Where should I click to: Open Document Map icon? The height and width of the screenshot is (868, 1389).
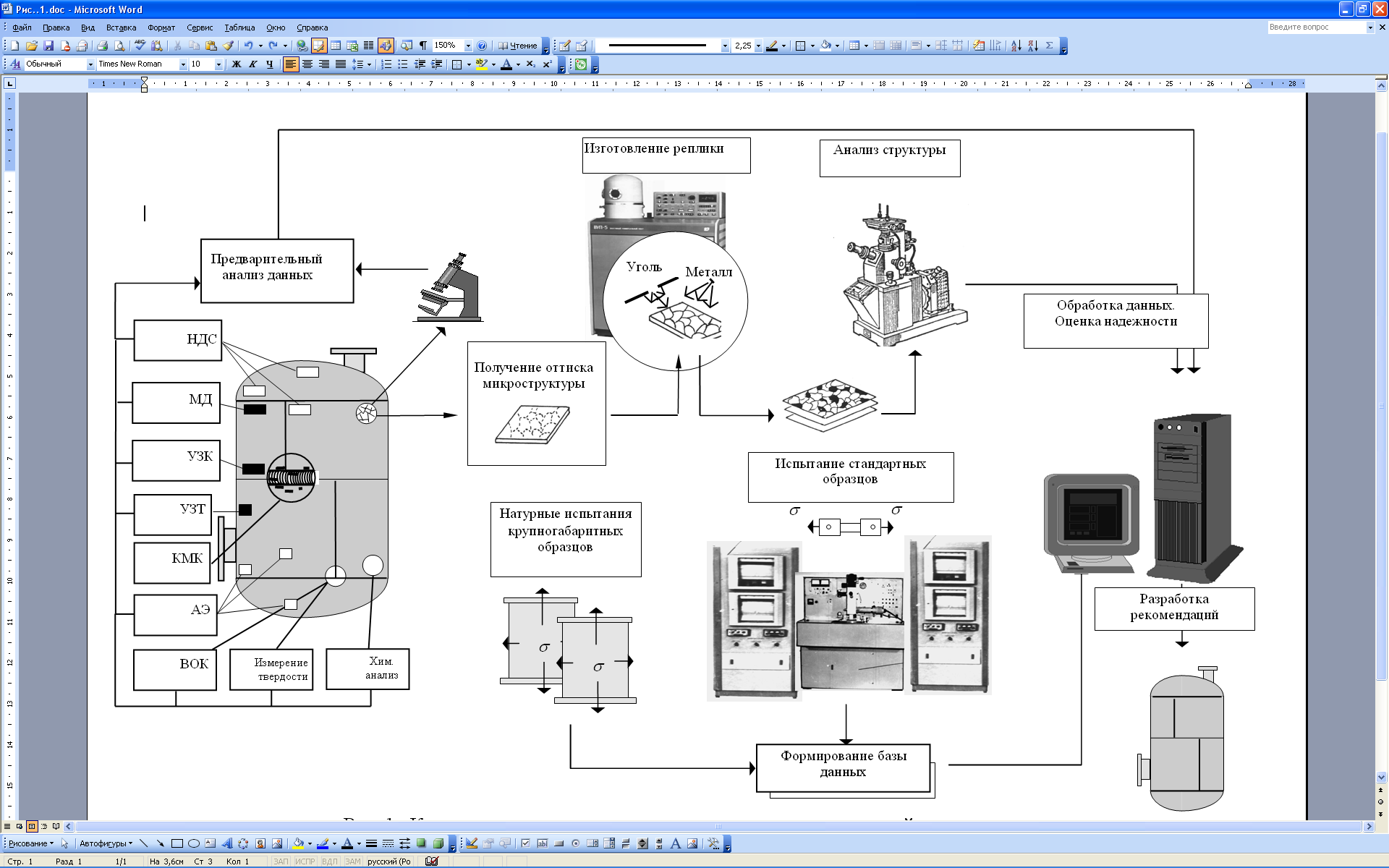coord(407,46)
